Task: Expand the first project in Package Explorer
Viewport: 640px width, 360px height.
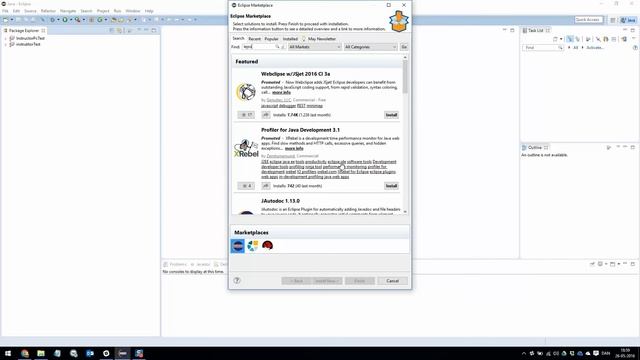Action: [6, 38]
